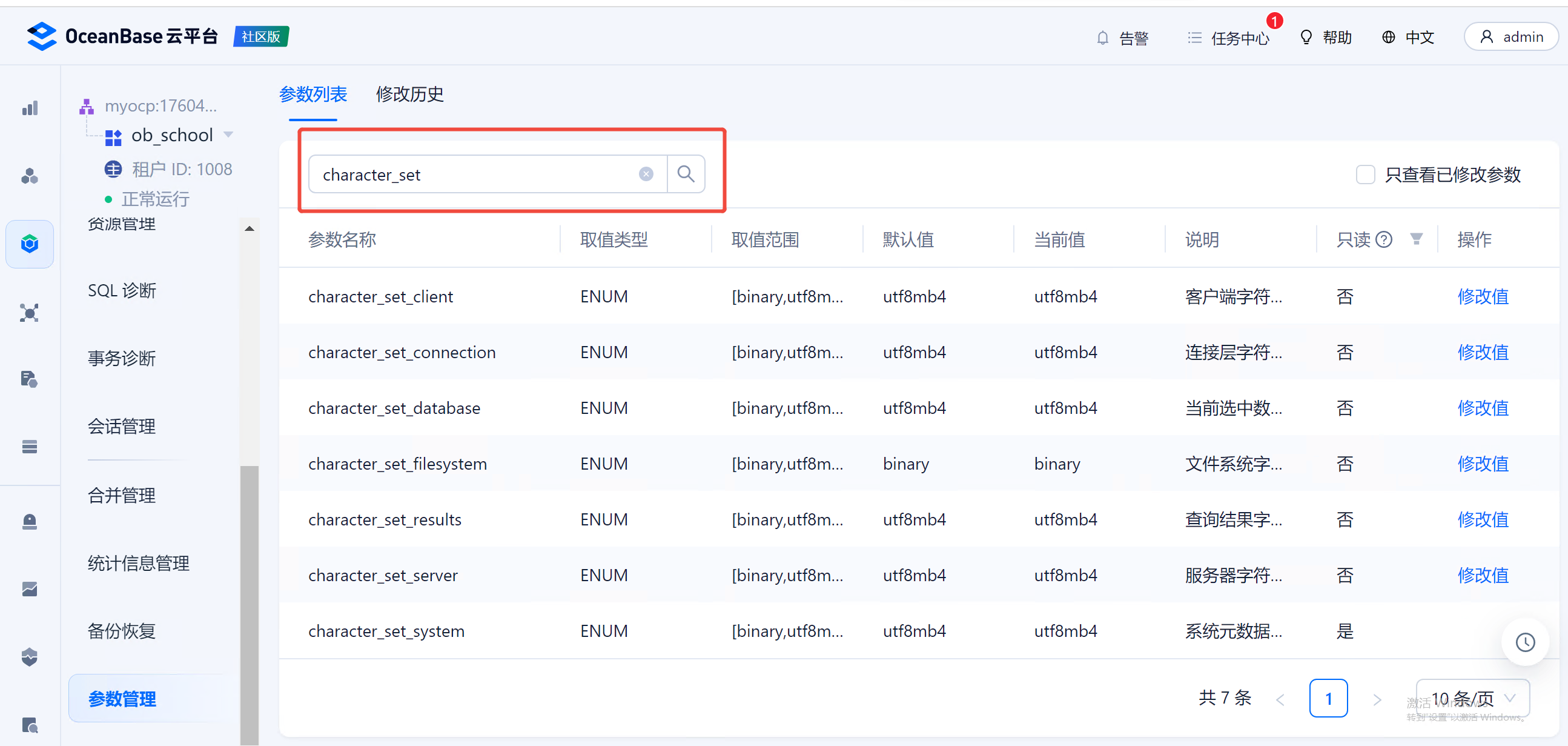Open the 10 per page size dropdown
Image resolution: width=1568 pixels, height=746 pixels.
[x=1472, y=698]
